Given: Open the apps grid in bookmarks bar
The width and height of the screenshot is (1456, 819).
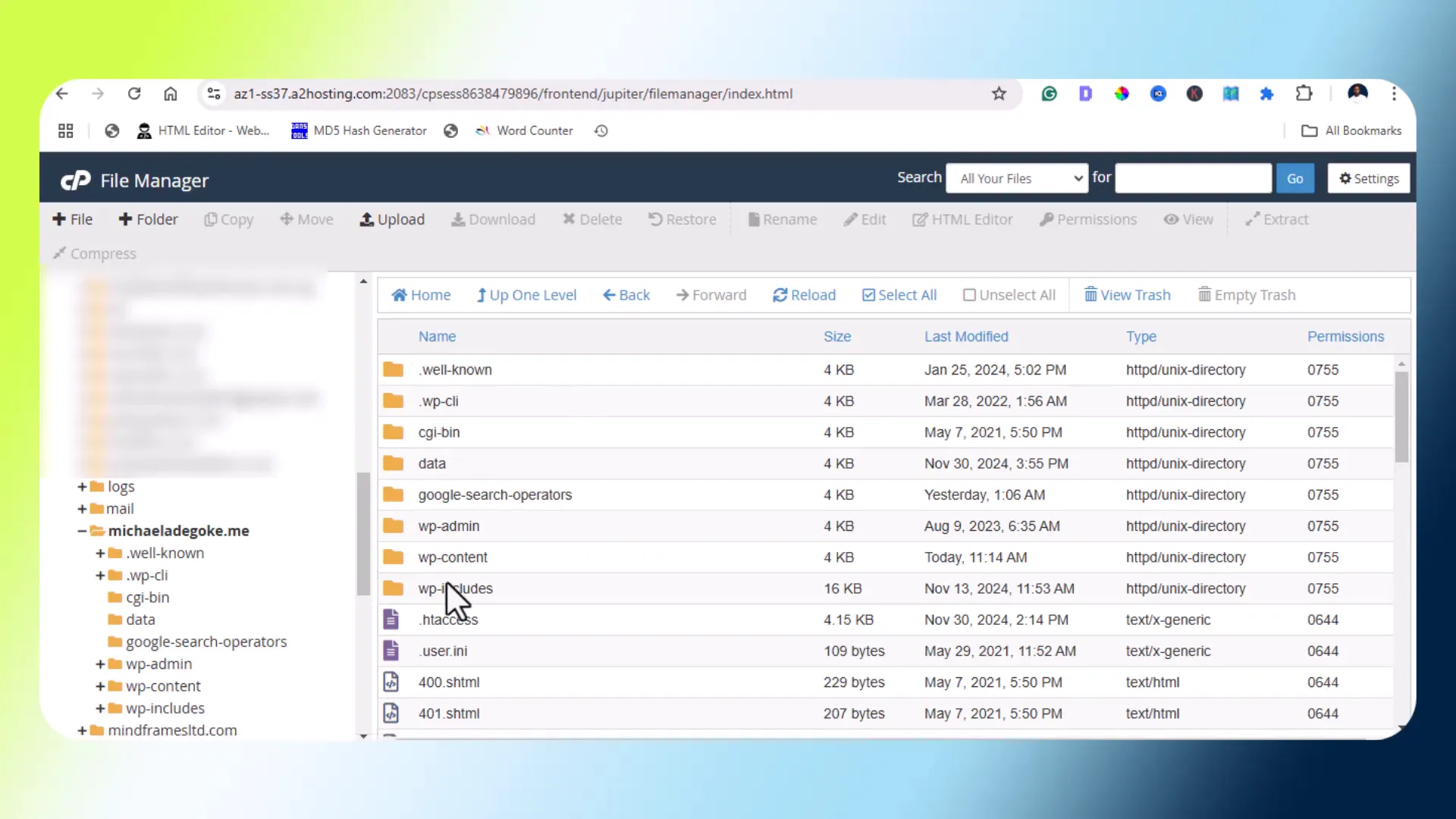Looking at the screenshot, I should (66, 130).
